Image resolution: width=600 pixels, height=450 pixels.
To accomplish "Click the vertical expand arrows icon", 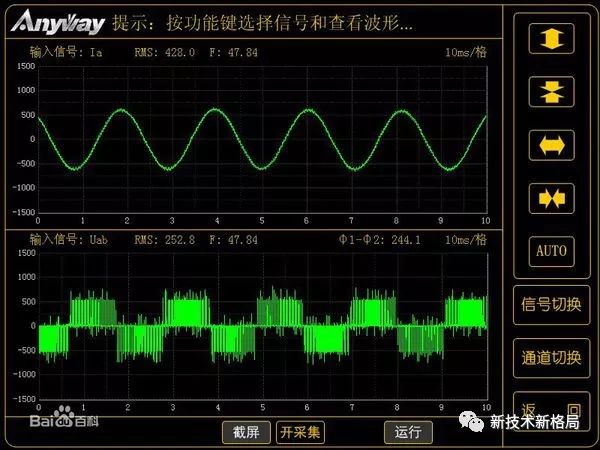I will [x=551, y=39].
